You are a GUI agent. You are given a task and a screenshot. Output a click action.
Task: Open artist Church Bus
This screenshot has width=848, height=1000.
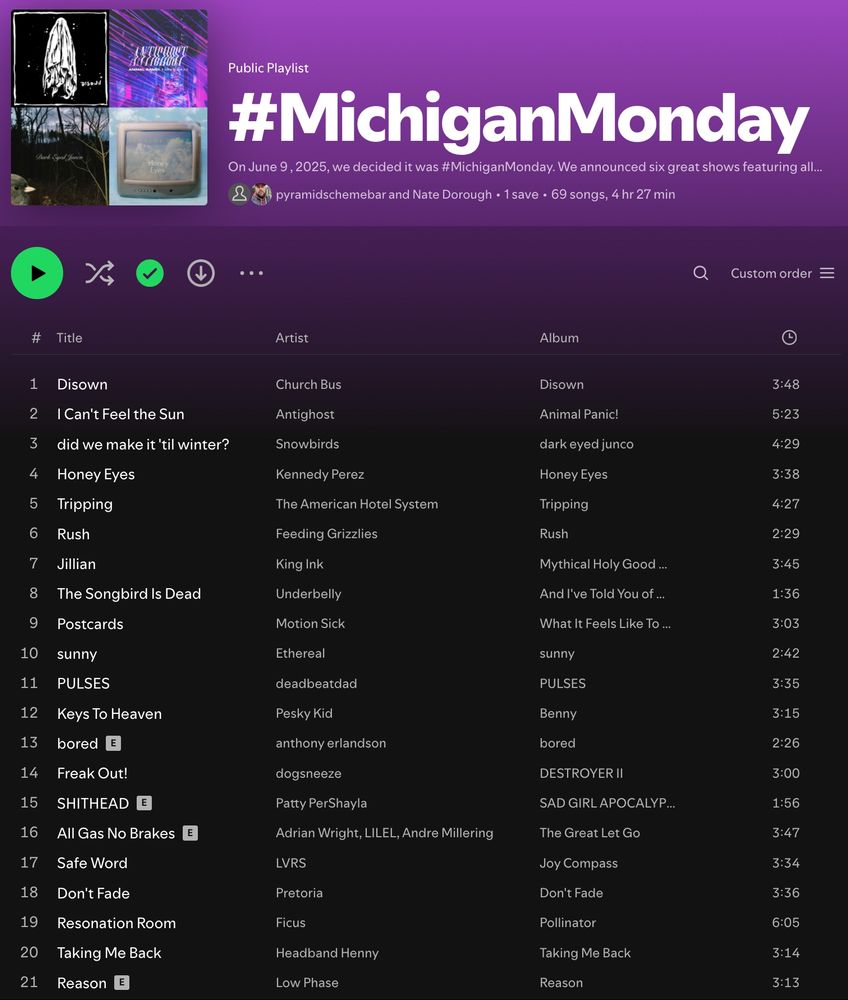click(x=309, y=385)
